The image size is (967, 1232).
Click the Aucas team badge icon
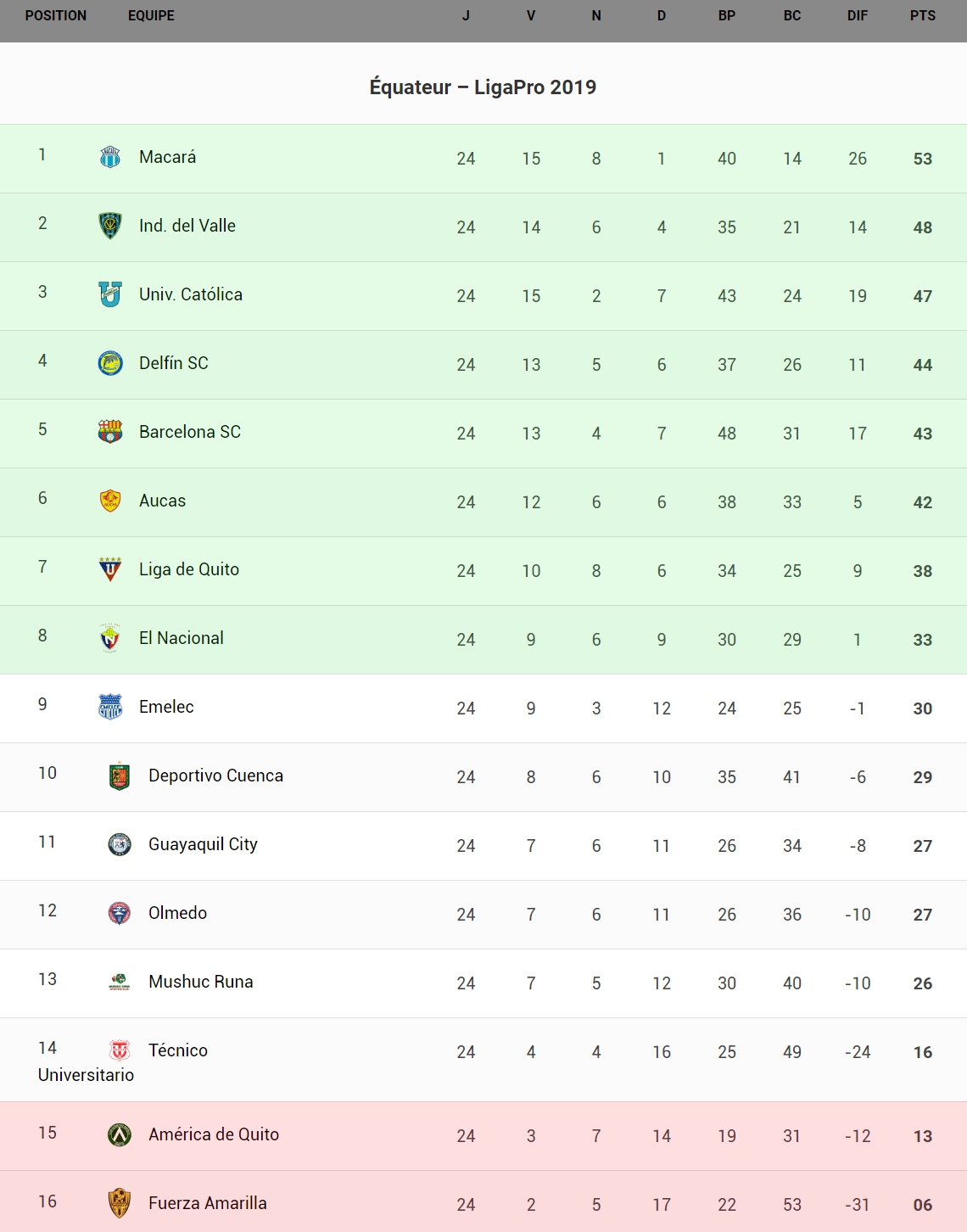(x=110, y=501)
